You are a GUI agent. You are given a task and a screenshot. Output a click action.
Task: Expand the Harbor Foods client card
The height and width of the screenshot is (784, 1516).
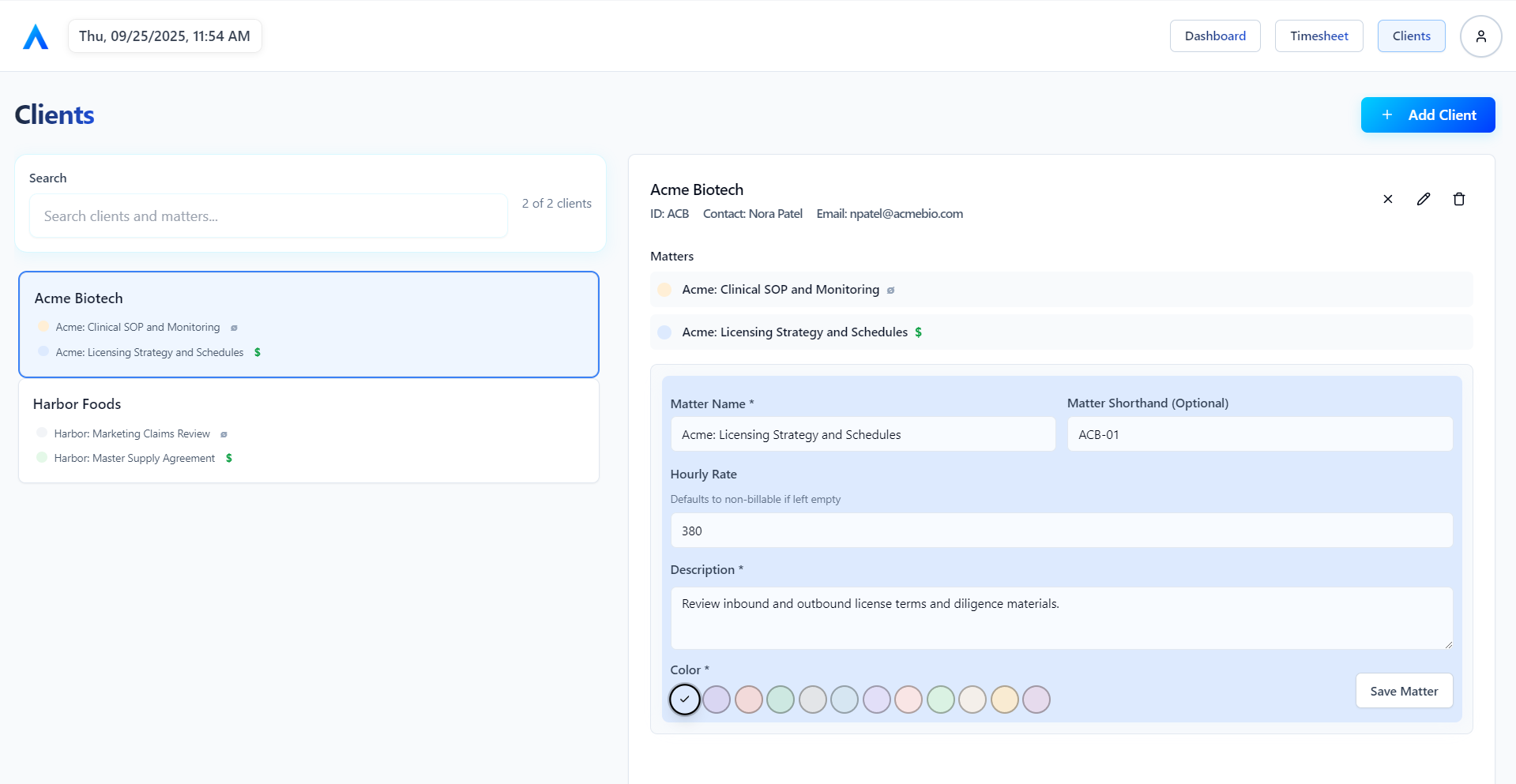point(308,430)
